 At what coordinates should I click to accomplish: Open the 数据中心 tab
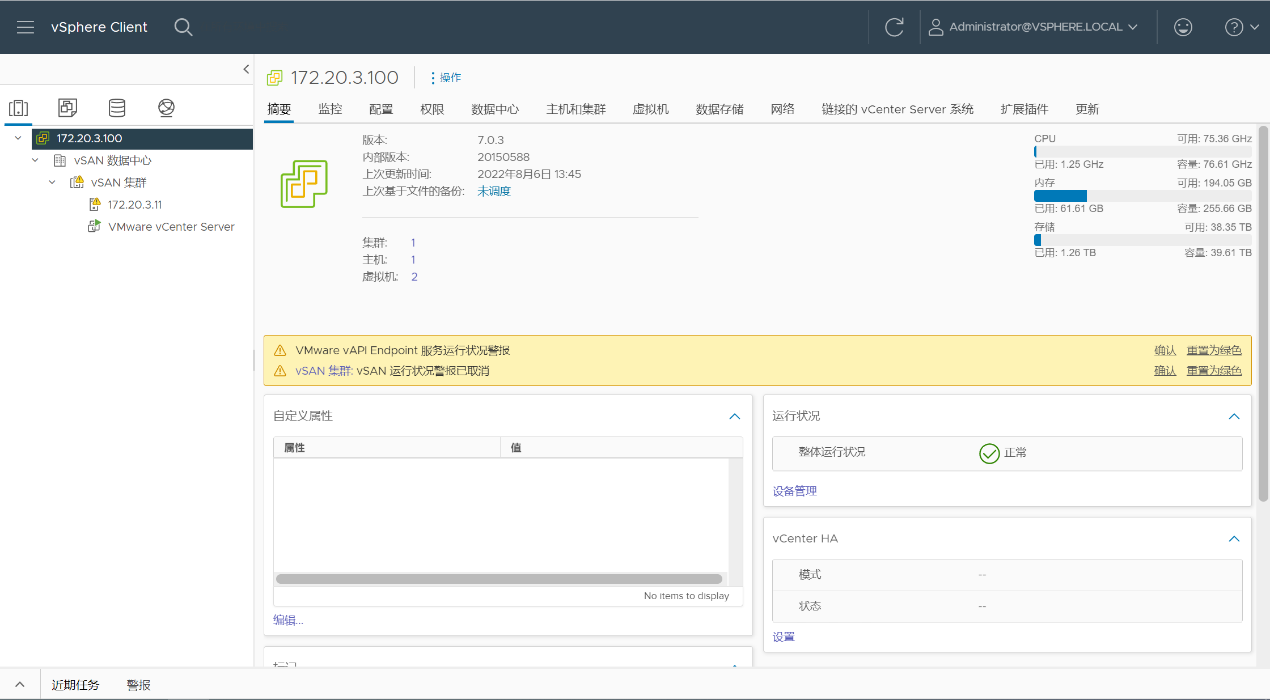coord(495,109)
